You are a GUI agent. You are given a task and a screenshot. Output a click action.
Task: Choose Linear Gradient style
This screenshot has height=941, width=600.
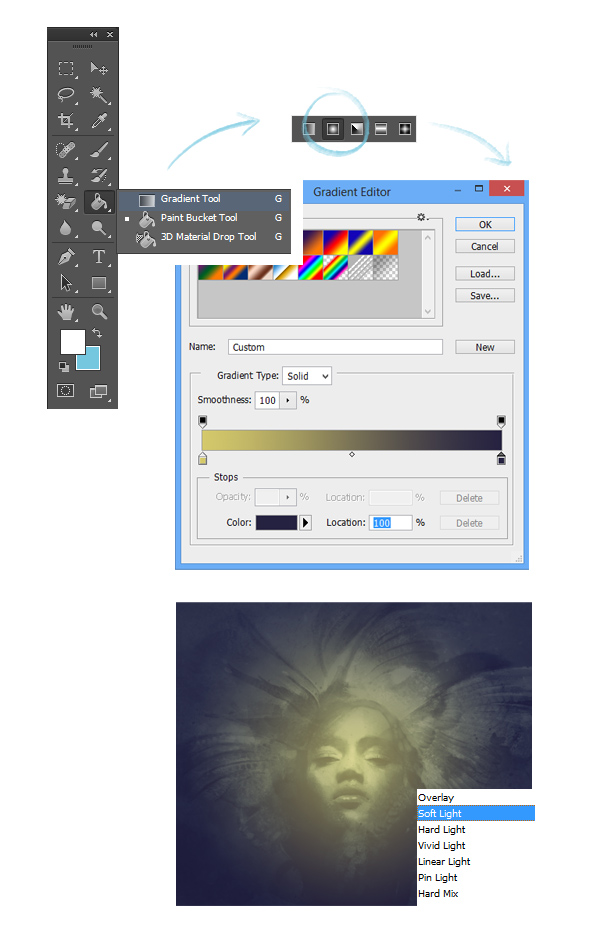(308, 129)
